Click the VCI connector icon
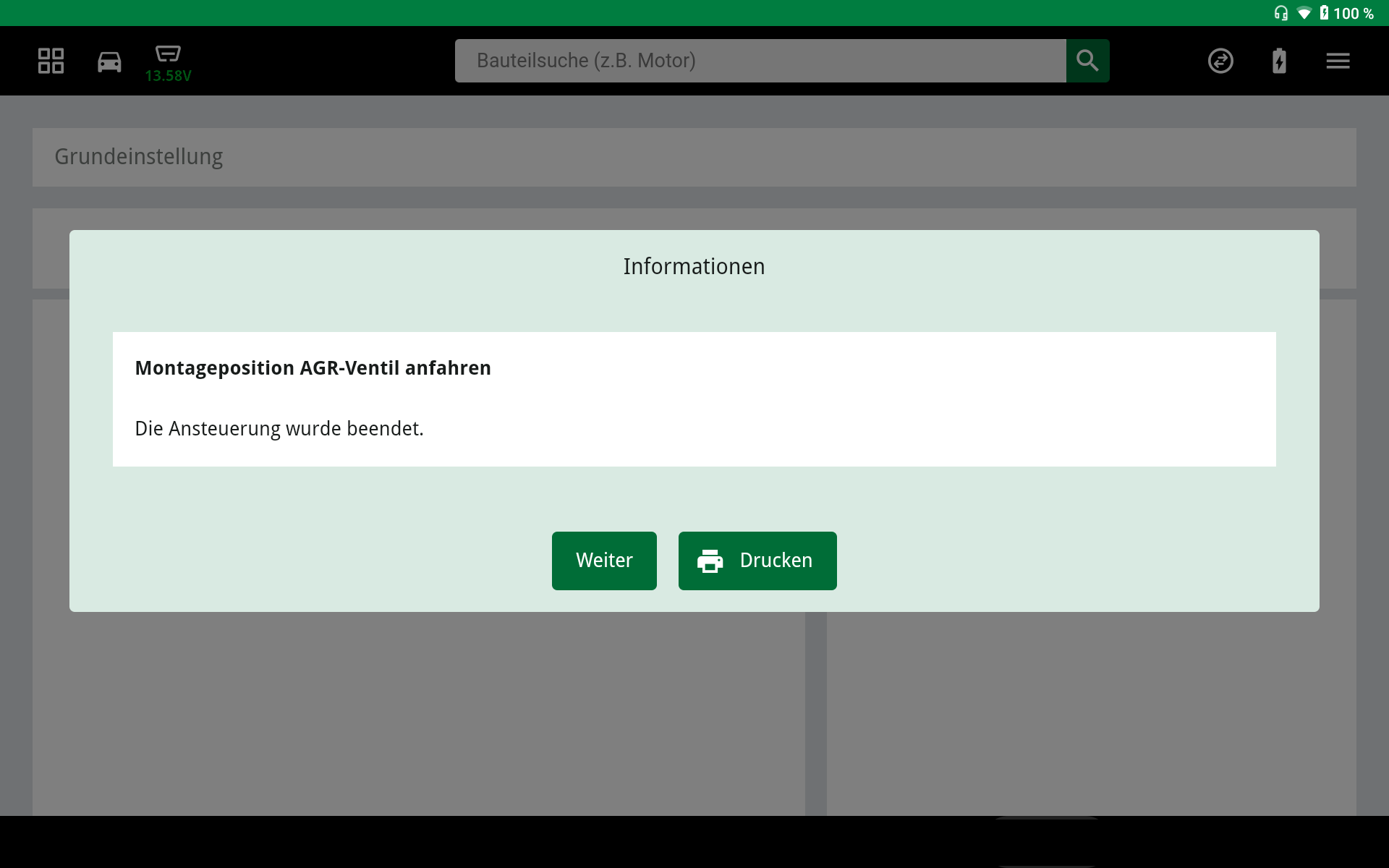 coord(168,54)
